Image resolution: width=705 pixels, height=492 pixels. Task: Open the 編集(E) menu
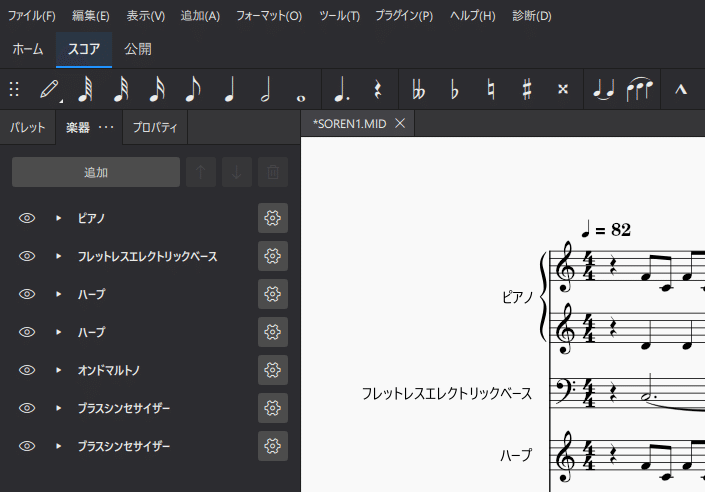point(90,16)
